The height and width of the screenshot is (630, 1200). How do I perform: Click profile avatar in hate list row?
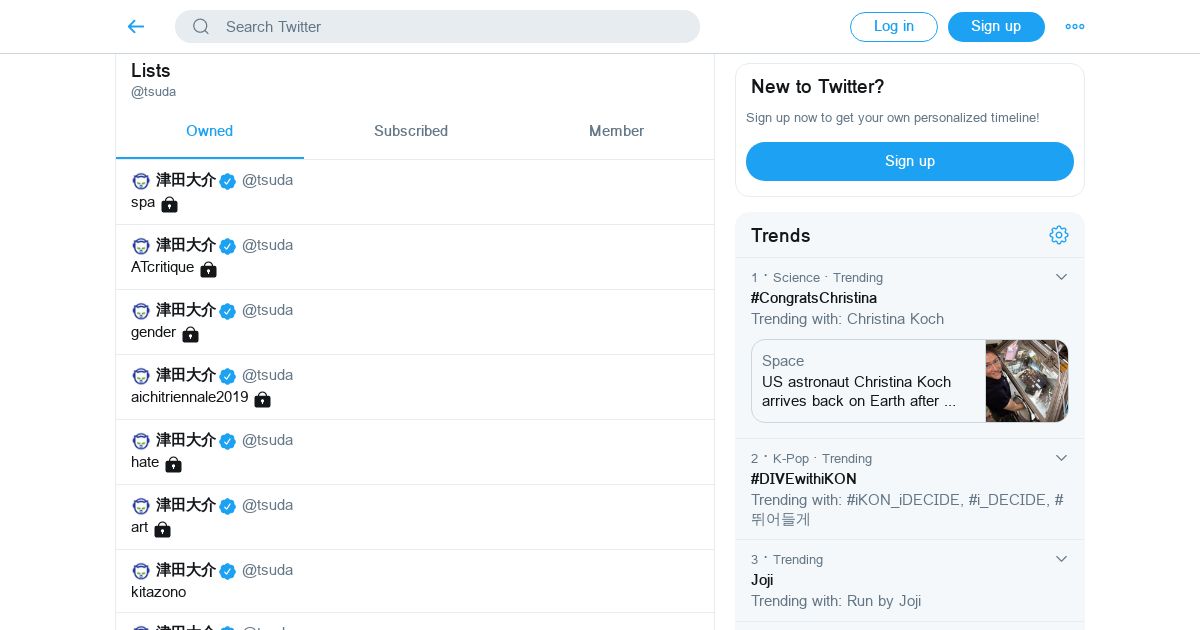point(141,441)
